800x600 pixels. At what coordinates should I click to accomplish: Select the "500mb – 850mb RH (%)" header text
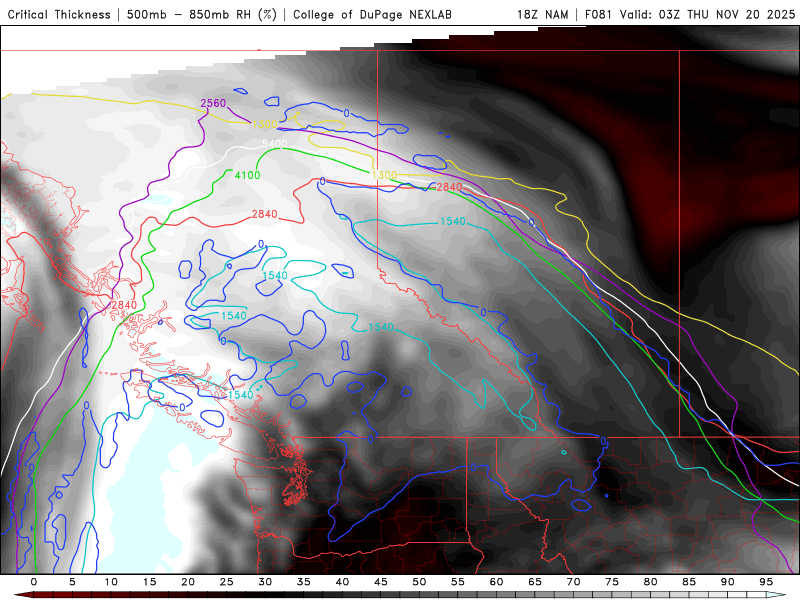[x=202, y=14]
